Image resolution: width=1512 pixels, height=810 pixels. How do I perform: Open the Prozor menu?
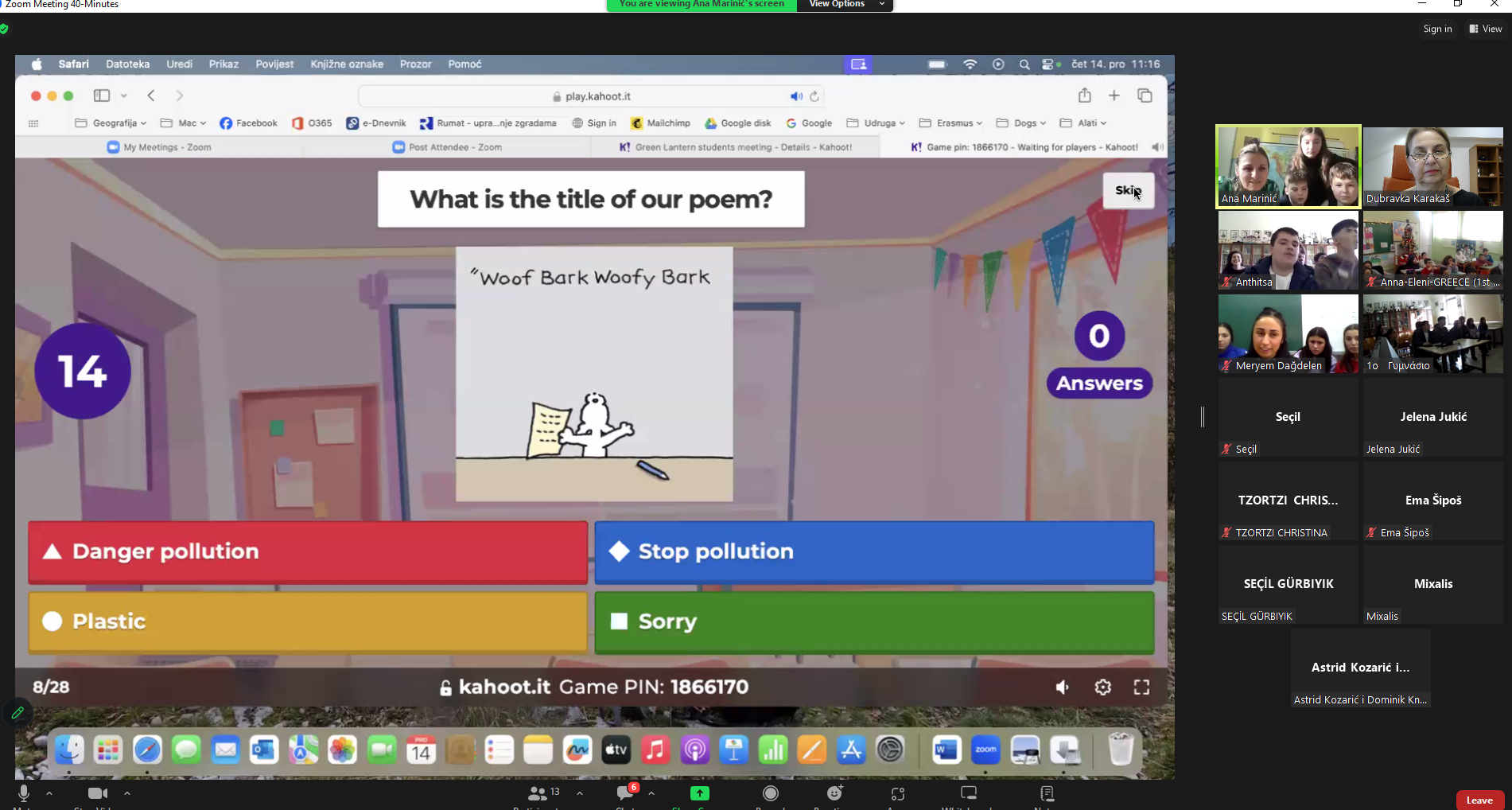click(x=415, y=64)
